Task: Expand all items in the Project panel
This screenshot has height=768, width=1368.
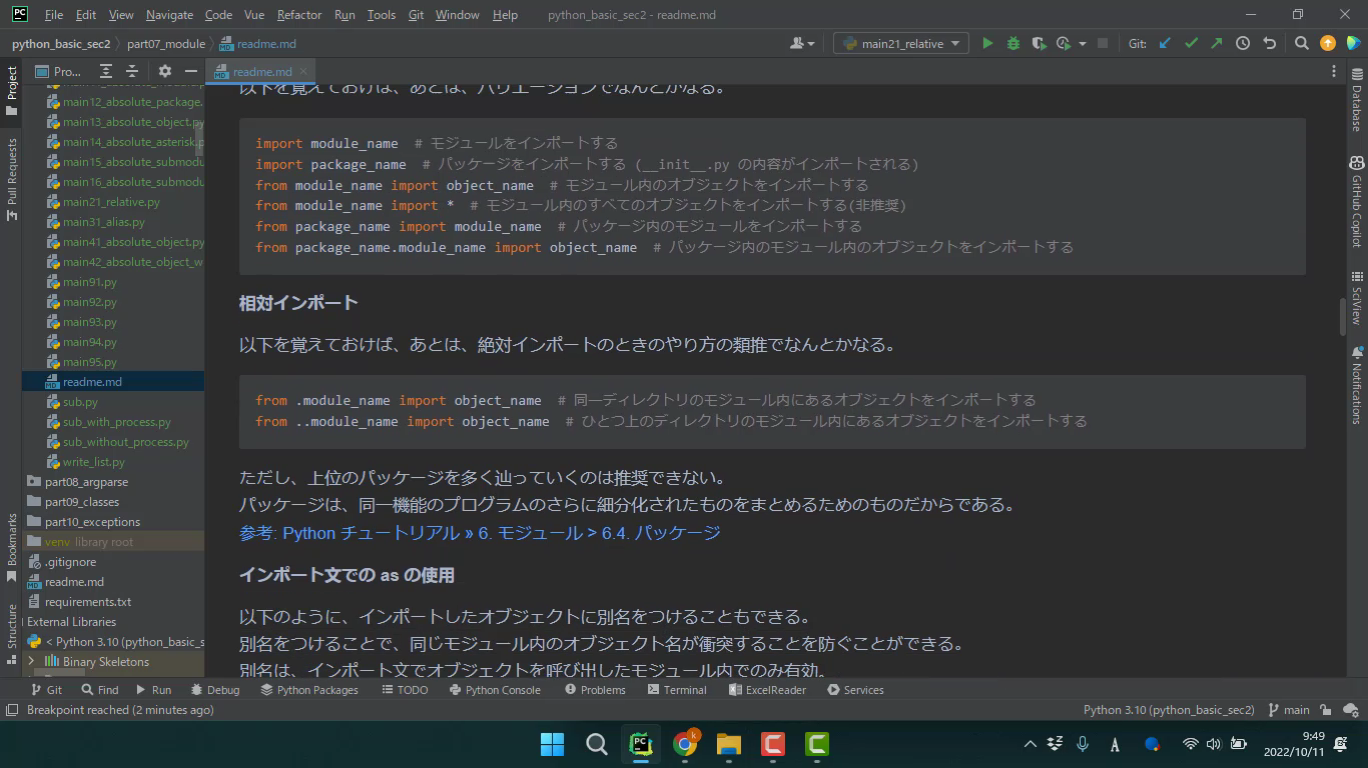Action: pos(106,71)
